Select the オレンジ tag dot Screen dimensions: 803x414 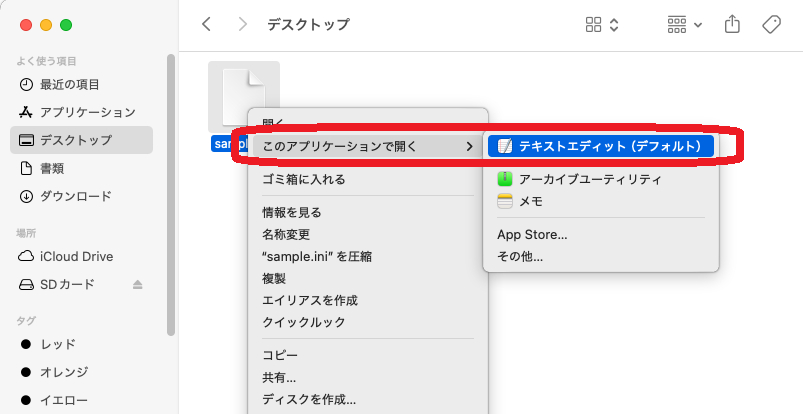26,372
